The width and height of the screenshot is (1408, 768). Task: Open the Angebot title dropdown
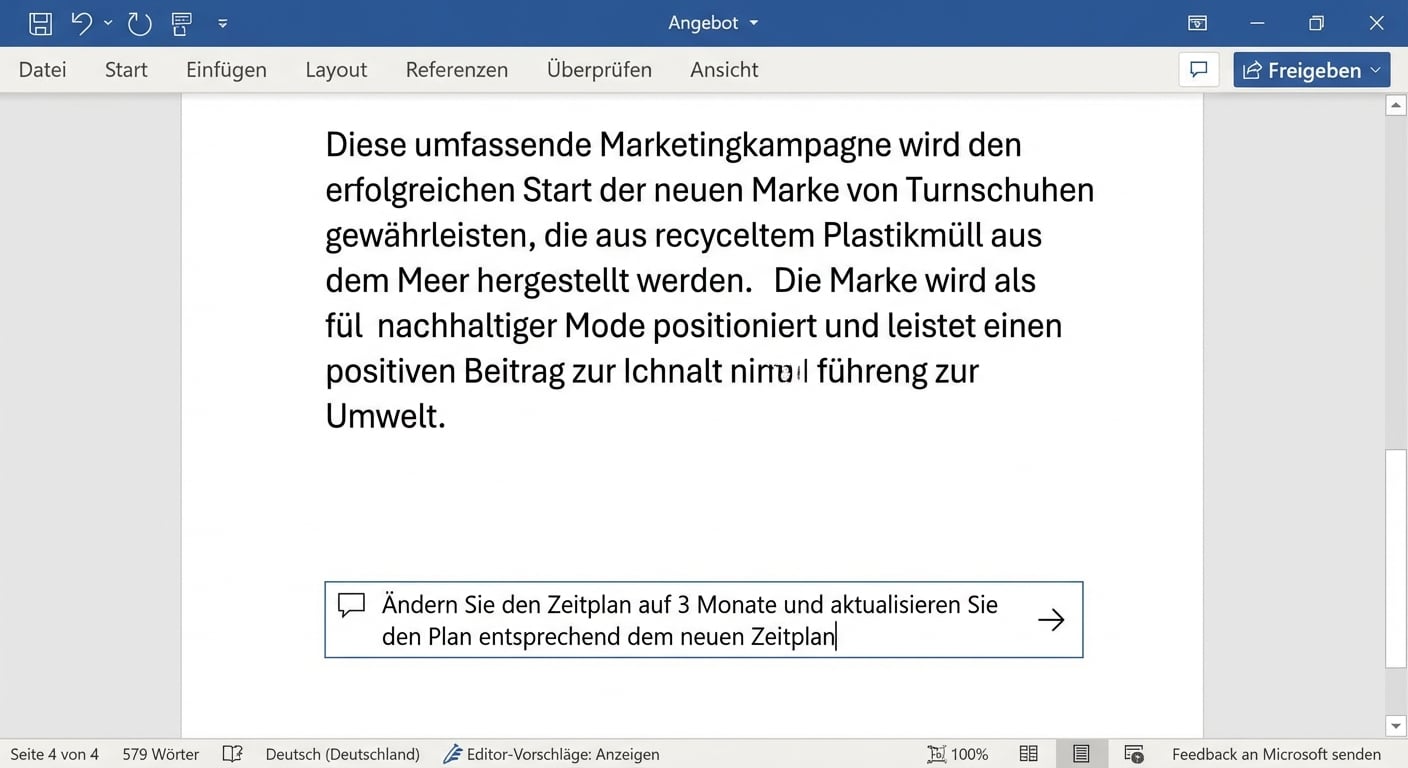[755, 22]
